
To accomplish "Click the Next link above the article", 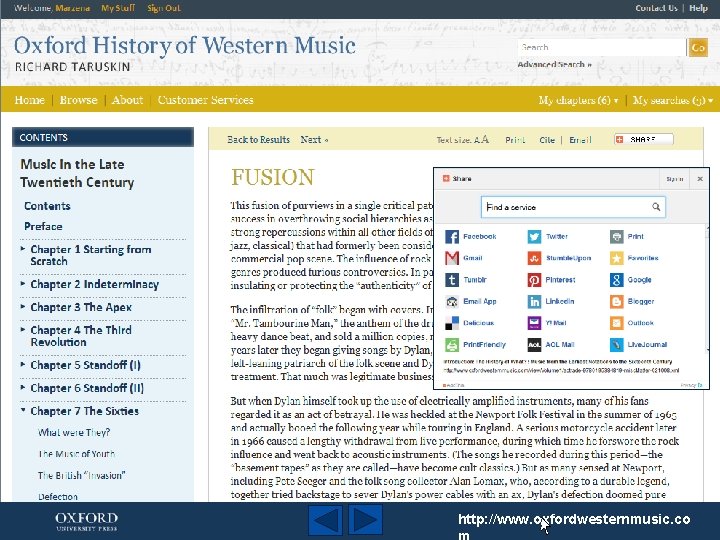I will 314,140.
